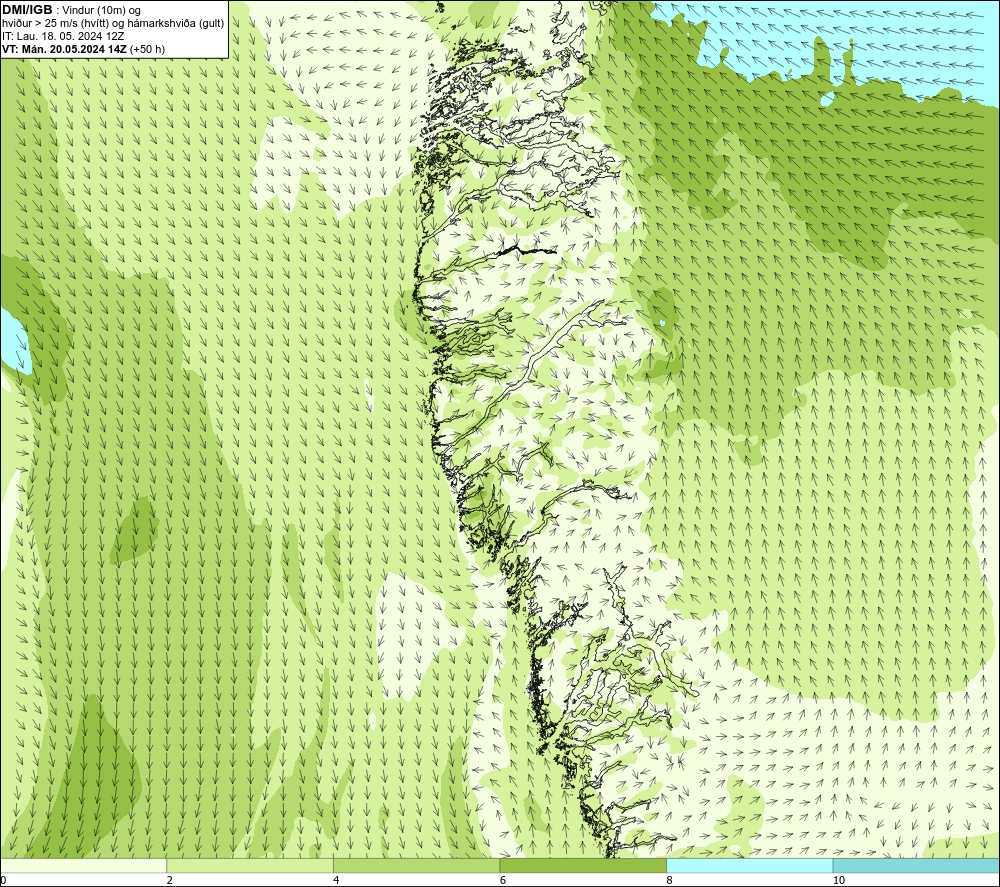Click the 4–6 m/s medium green scale segment
1000x887 pixels.
click(416, 865)
